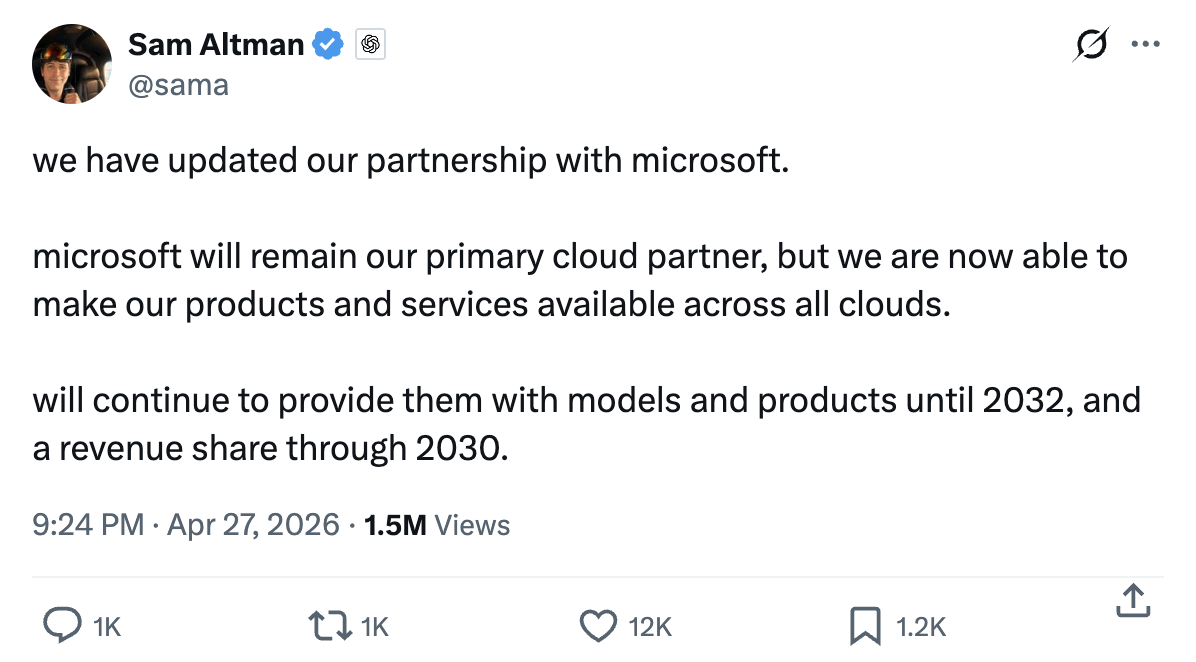The width and height of the screenshot is (1196, 662).
Task: Open share menu for the tweet
Action: click(x=1132, y=601)
